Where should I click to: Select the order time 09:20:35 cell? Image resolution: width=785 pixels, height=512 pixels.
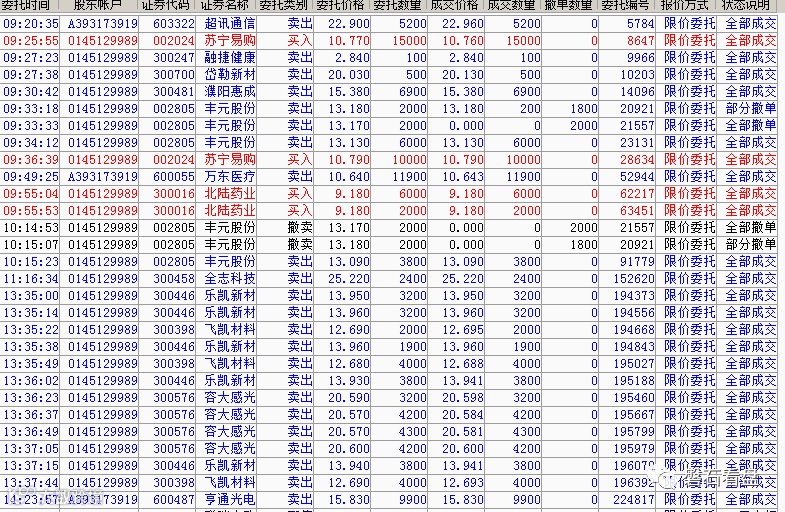coord(31,24)
